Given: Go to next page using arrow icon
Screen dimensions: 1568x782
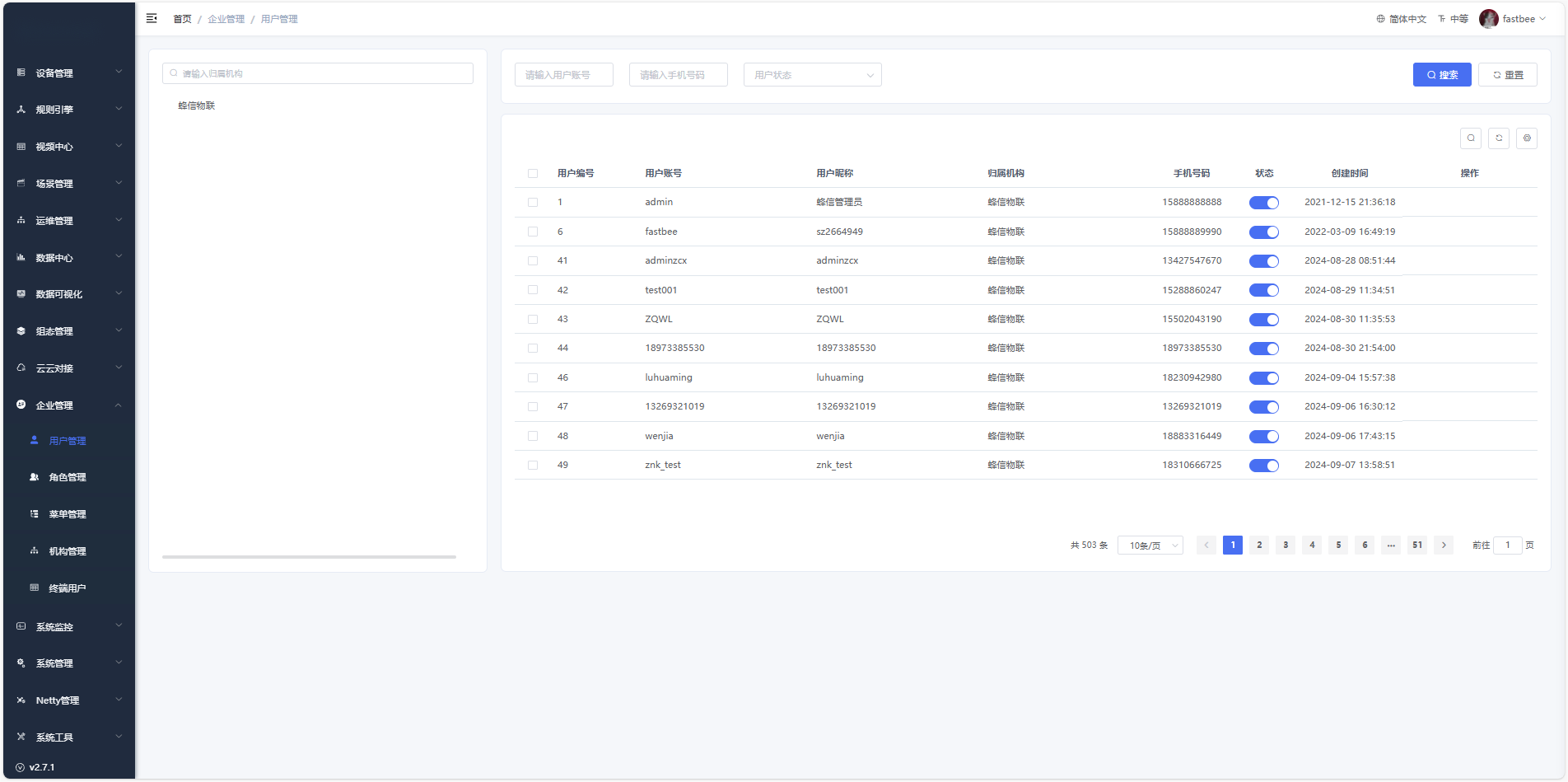Looking at the screenshot, I should click(1444, 546).
